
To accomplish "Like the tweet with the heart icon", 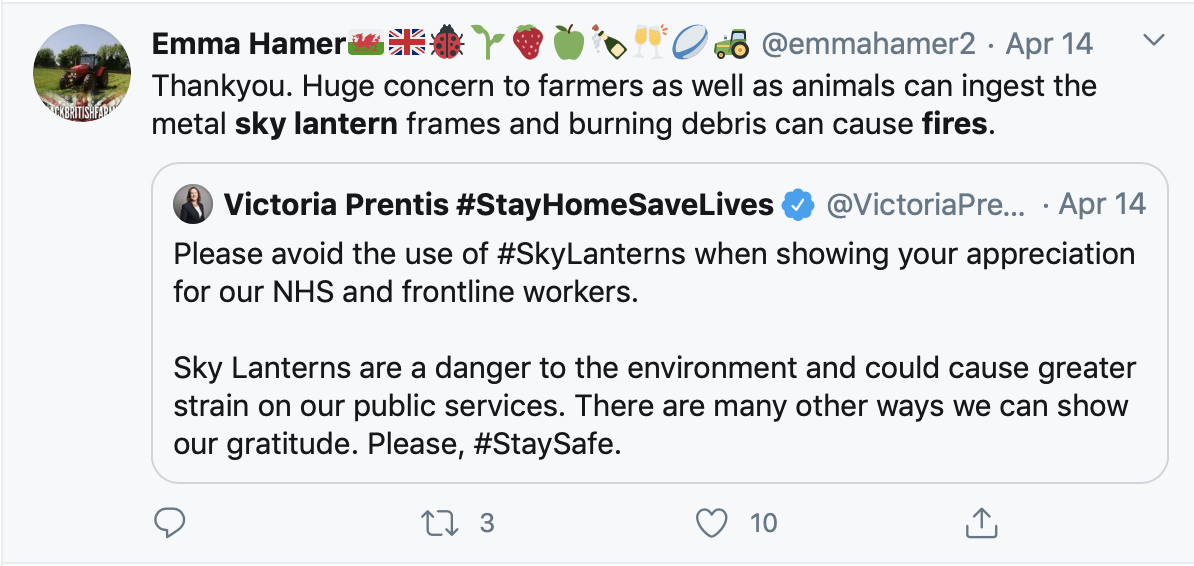I will click(x=710, y=522).
